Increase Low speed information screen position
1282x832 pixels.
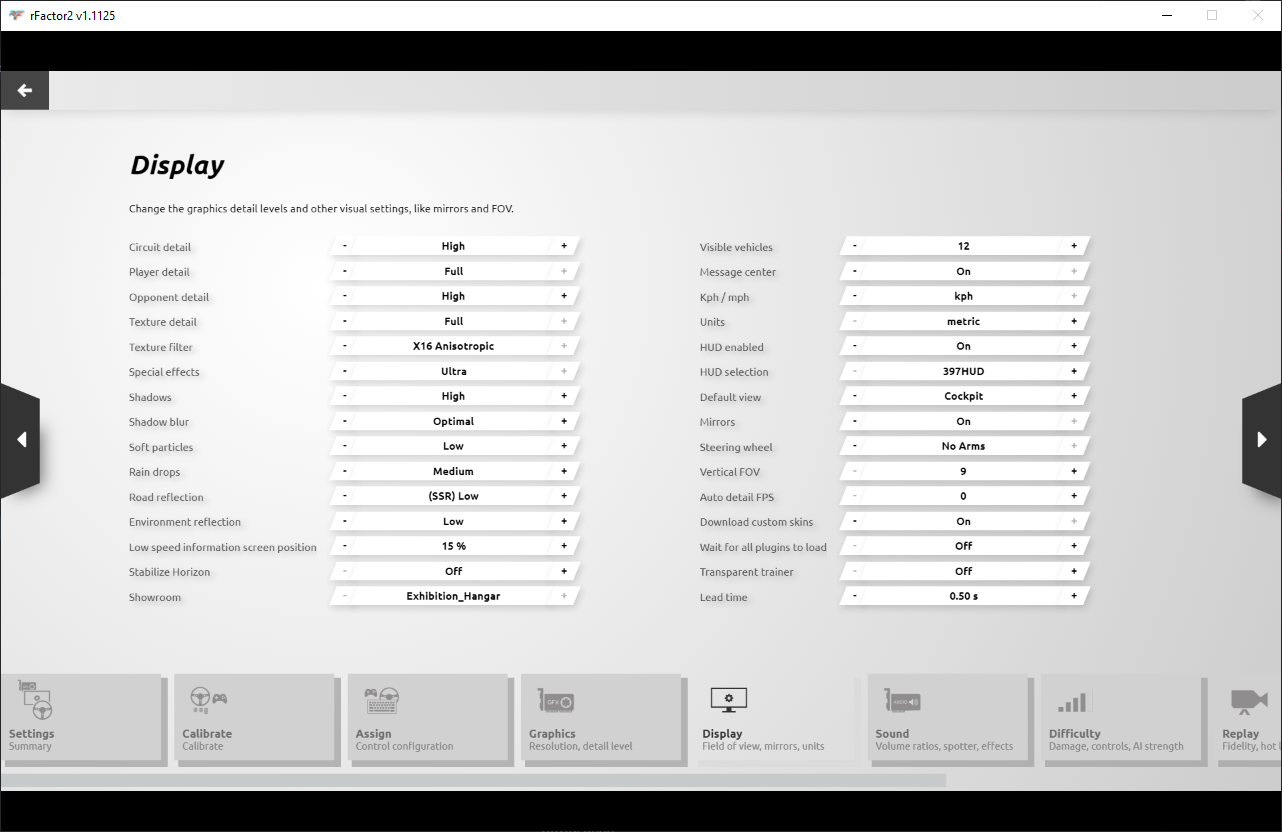click(564, 546)
